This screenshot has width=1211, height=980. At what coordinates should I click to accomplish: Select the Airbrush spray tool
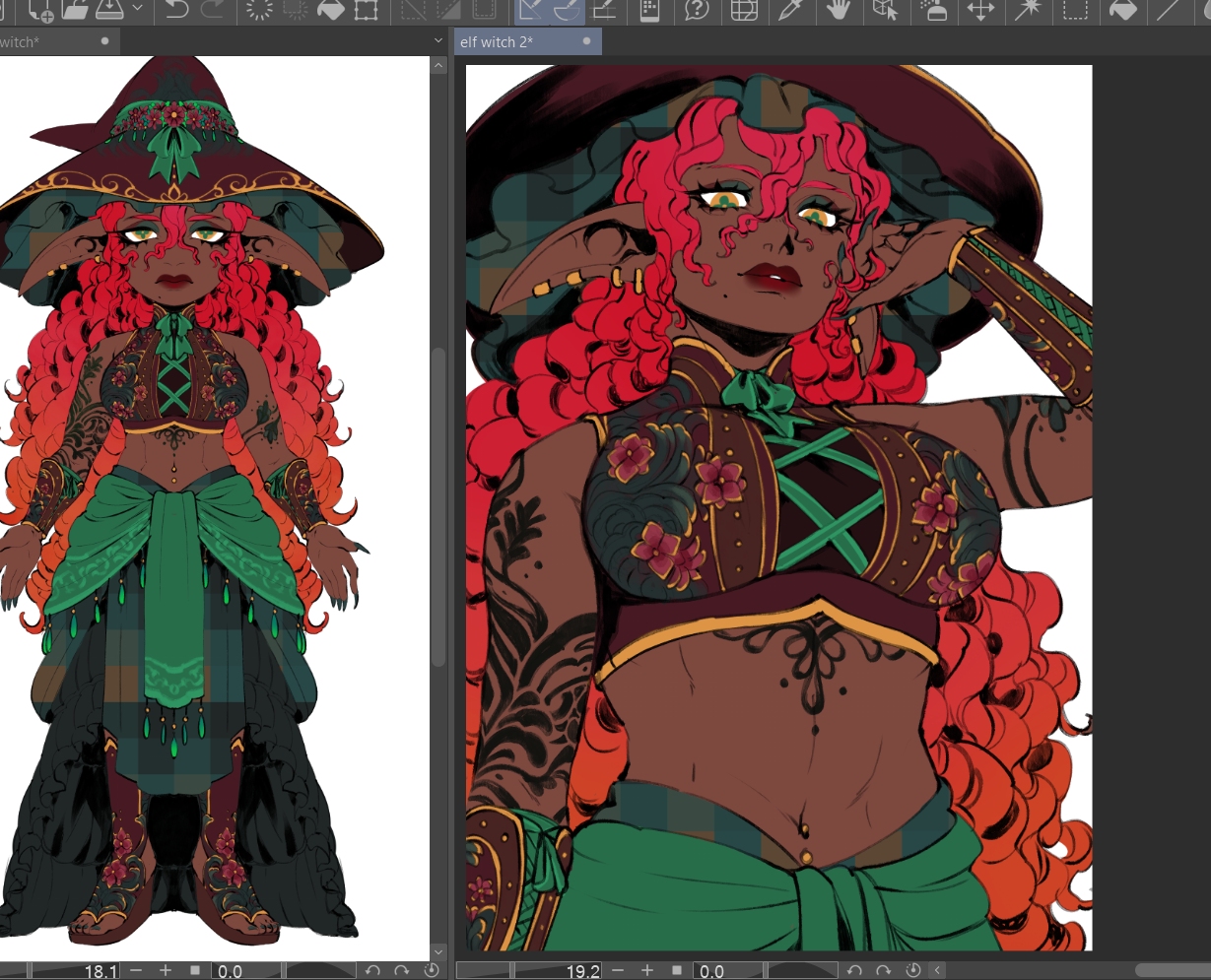click(x=932, y=10)
